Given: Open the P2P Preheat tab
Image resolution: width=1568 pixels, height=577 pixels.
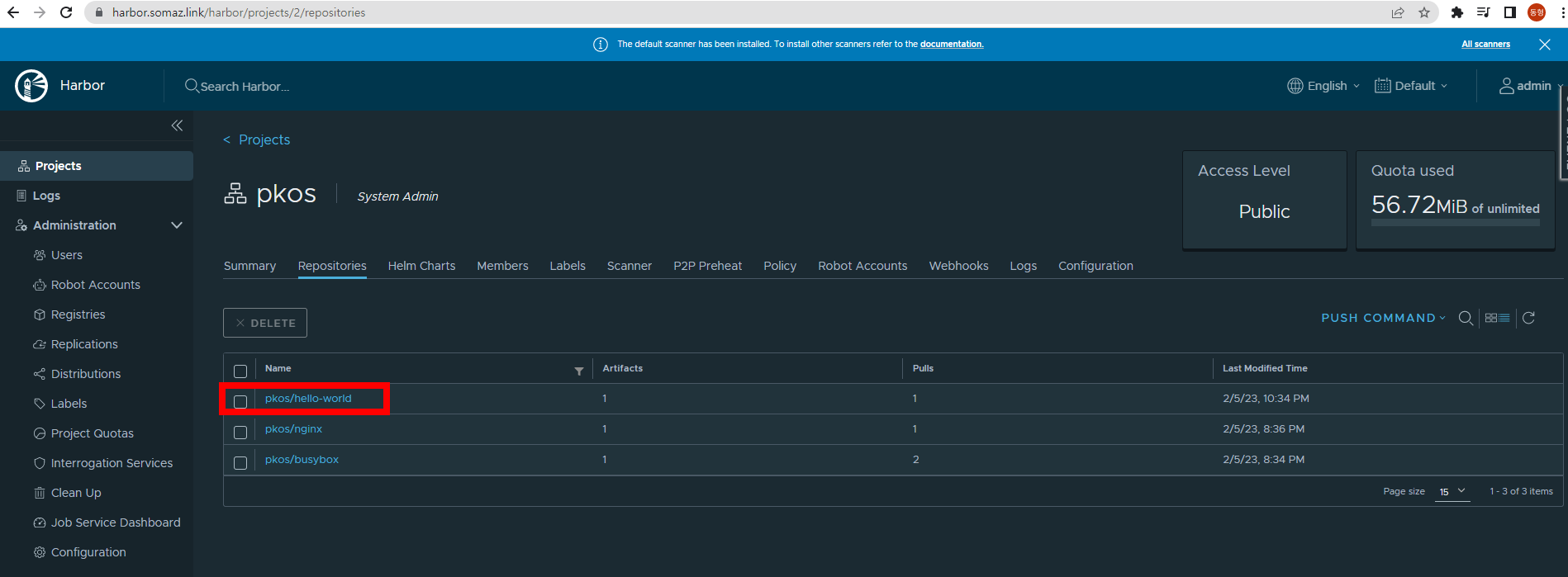Looking at the screenshot, I should click(x=707, y=266).
